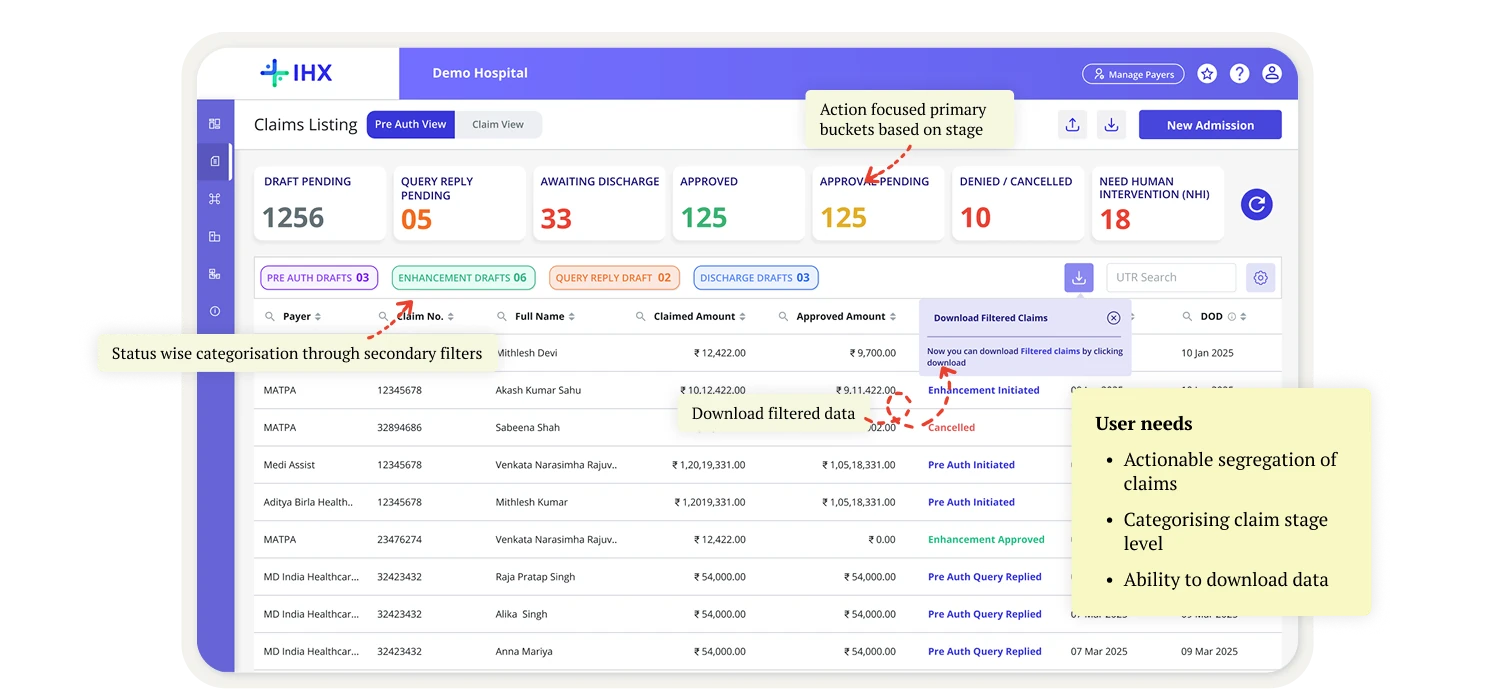Open Pre Auth Query Replied for Anna Mariya

pos(985,651)
